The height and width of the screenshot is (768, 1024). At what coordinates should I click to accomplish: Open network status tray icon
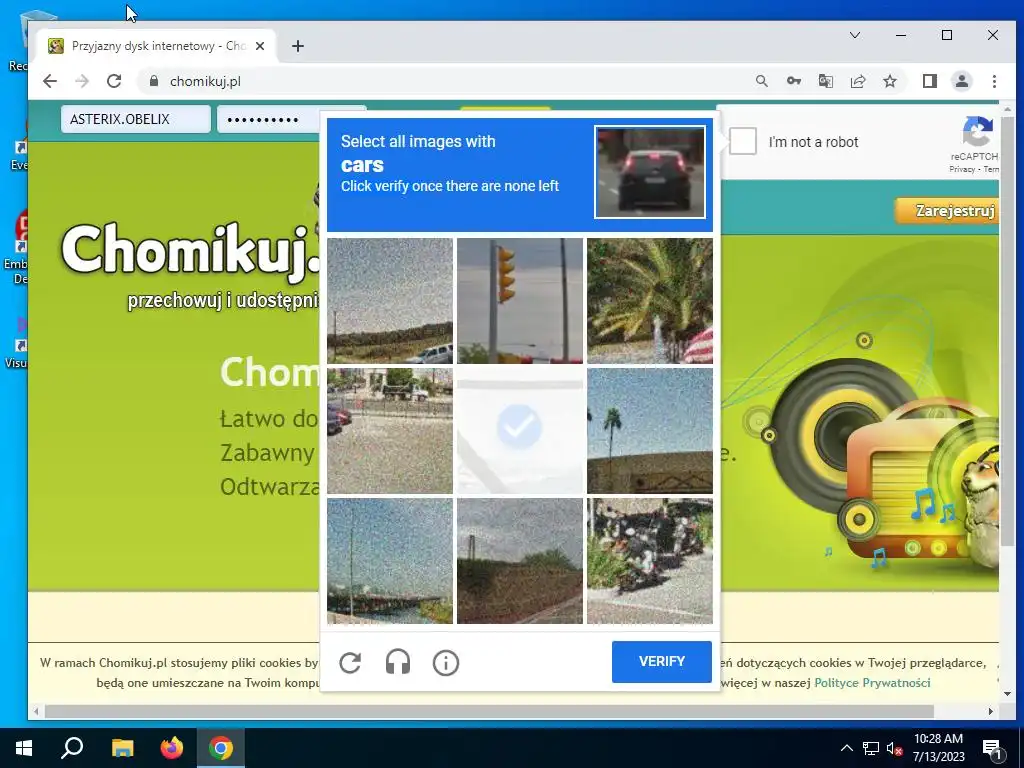(871, 748)
